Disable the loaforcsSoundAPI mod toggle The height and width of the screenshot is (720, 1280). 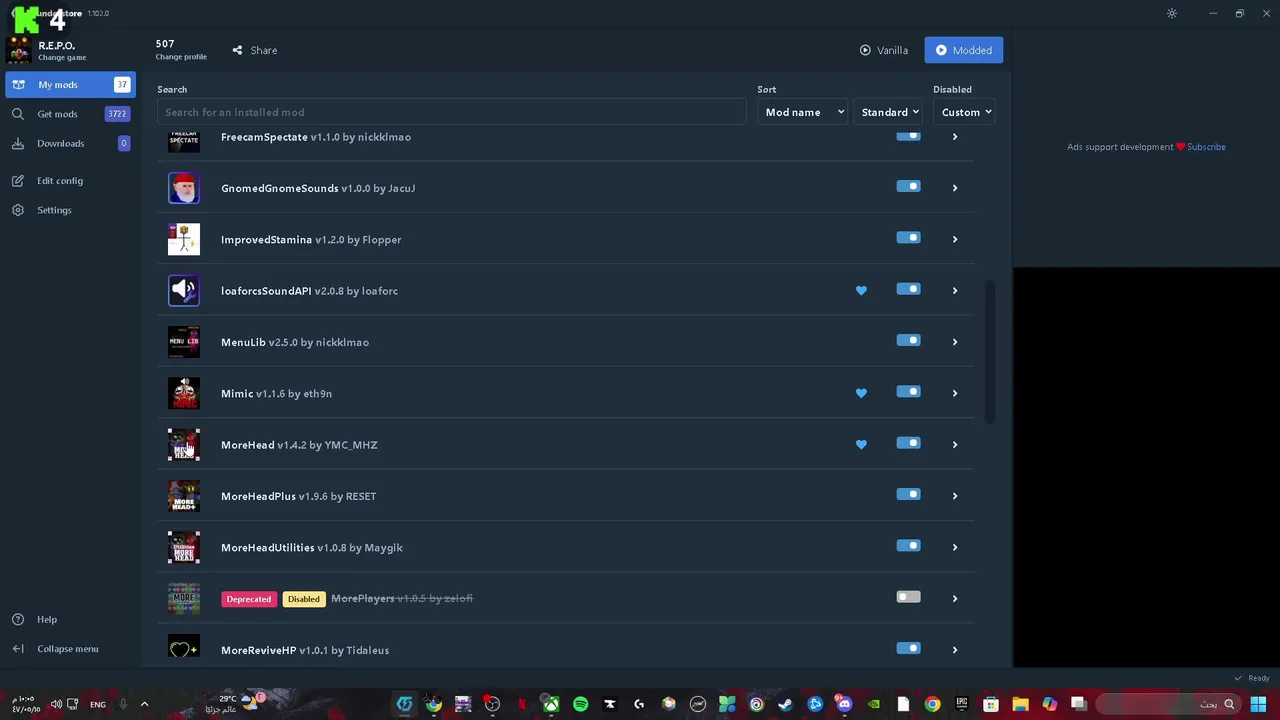[x=908, y=289]
